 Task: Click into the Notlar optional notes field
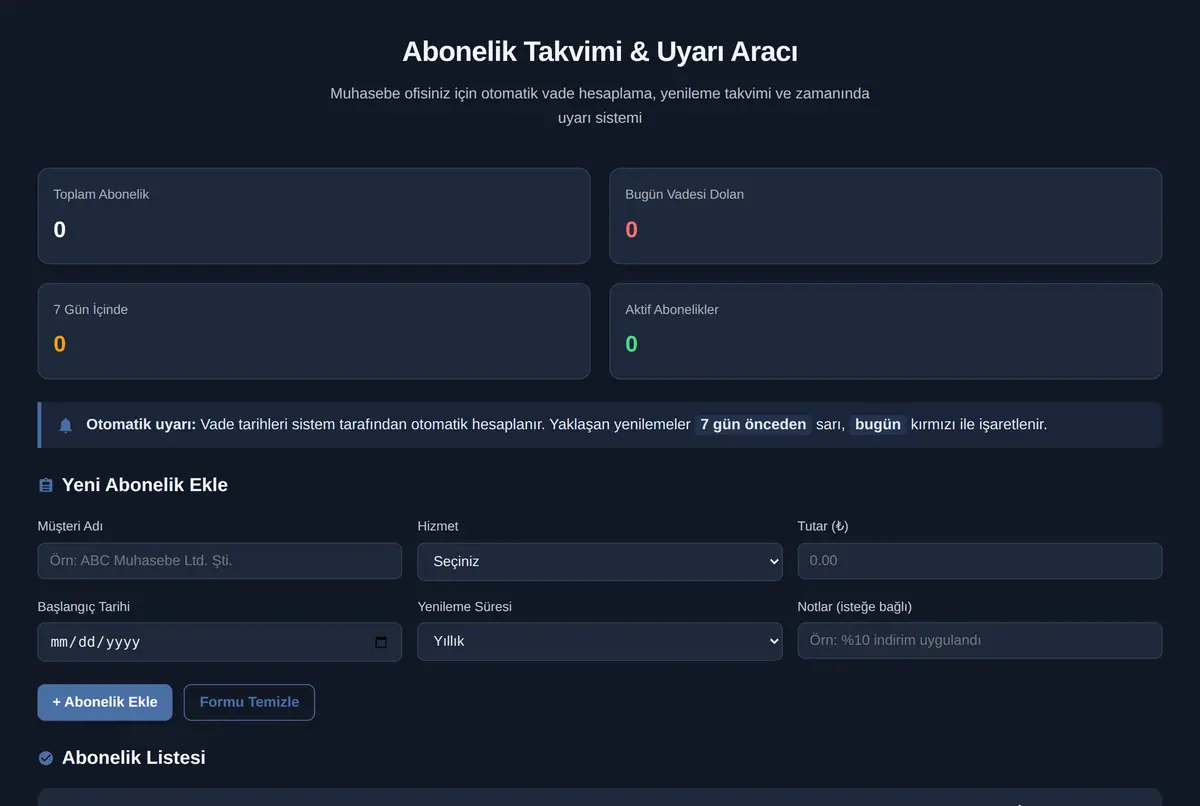pyautogui.click(x=980, y=641)
